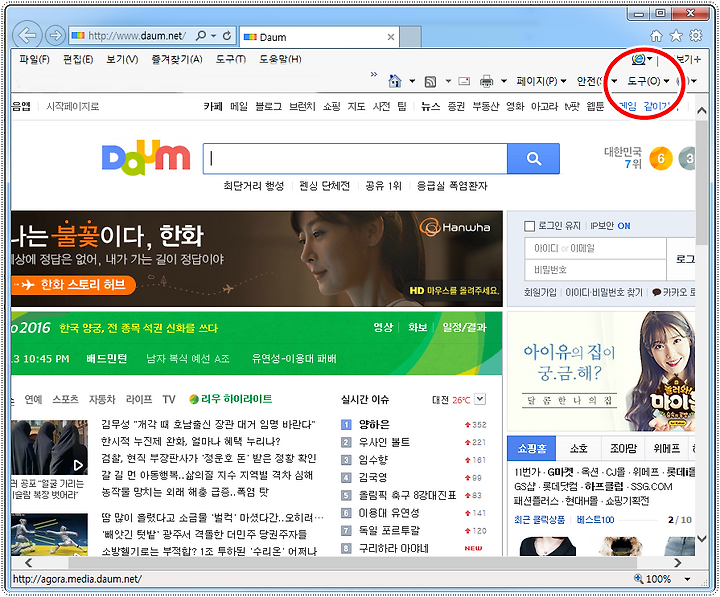Viewport: 720px width, 597px height.
Task: Open the 도구(T) menu
Action: 231,59
